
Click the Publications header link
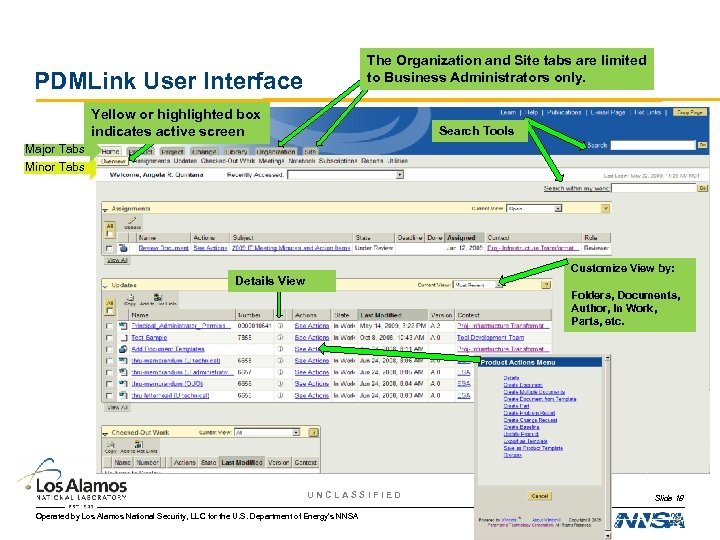pos(564,112)
